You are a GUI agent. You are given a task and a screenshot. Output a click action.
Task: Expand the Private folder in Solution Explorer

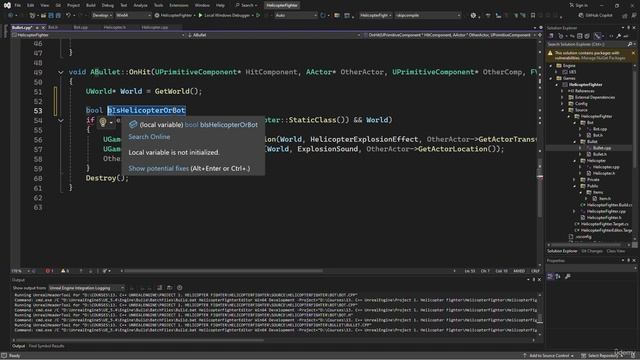(x=575, y=180)
